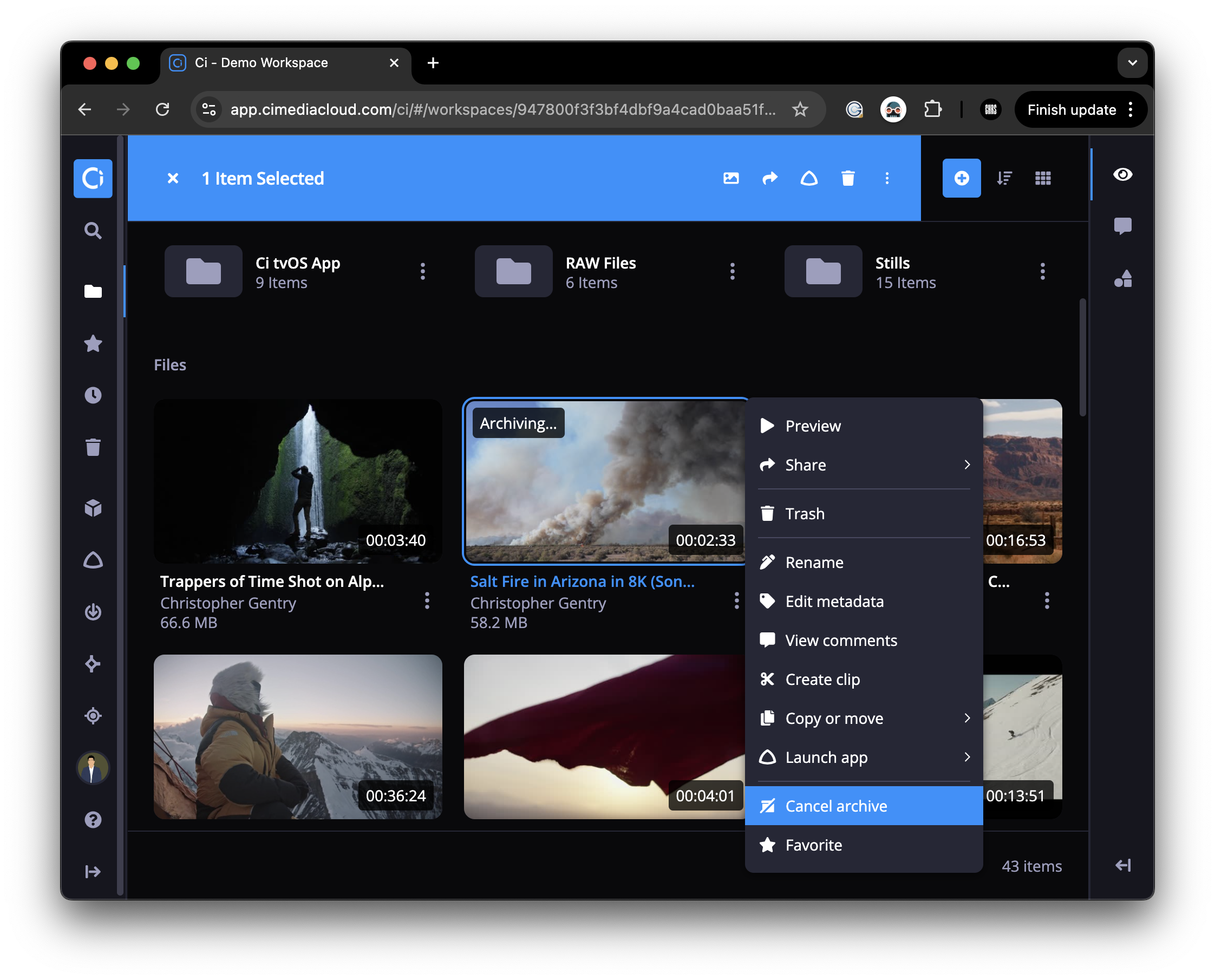Screen dimensions: 1215x980
Task: Open the cube box icon in the sidebar
Action: pyautogui.click(x=93, y=508)
